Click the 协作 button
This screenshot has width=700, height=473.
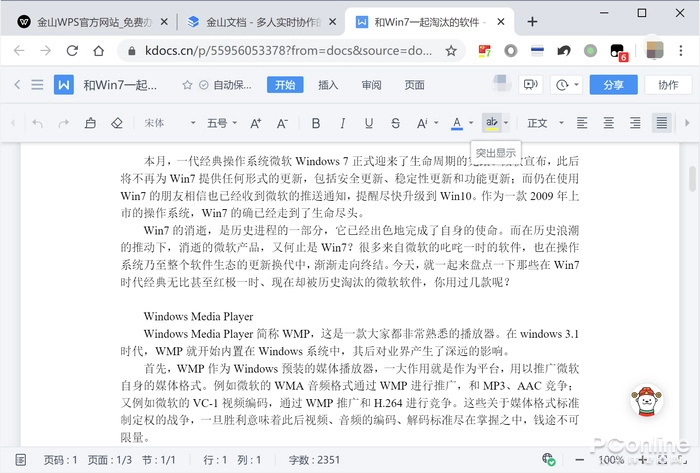click(668, 85)
